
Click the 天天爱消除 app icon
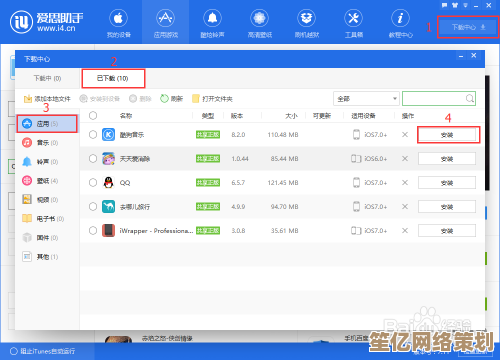[108, 159]
